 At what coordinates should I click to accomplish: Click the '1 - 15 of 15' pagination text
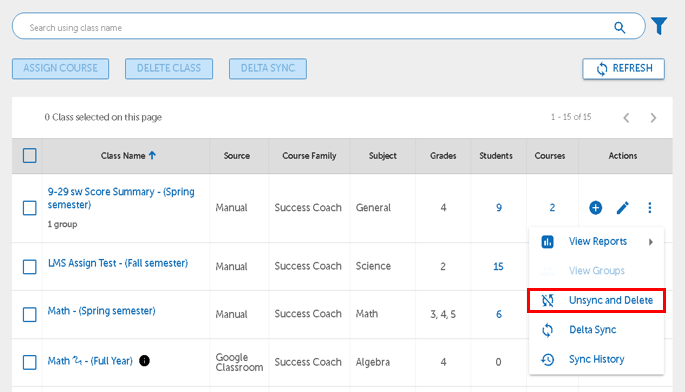571,117
